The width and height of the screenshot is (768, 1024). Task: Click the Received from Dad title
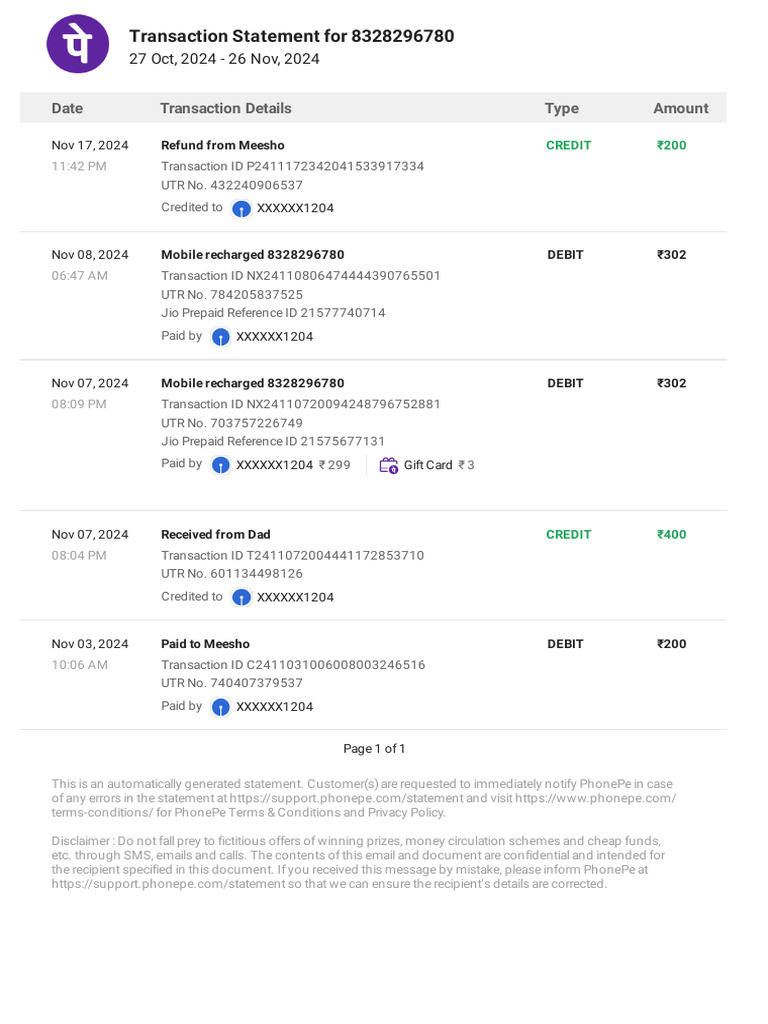pos(216,534)
